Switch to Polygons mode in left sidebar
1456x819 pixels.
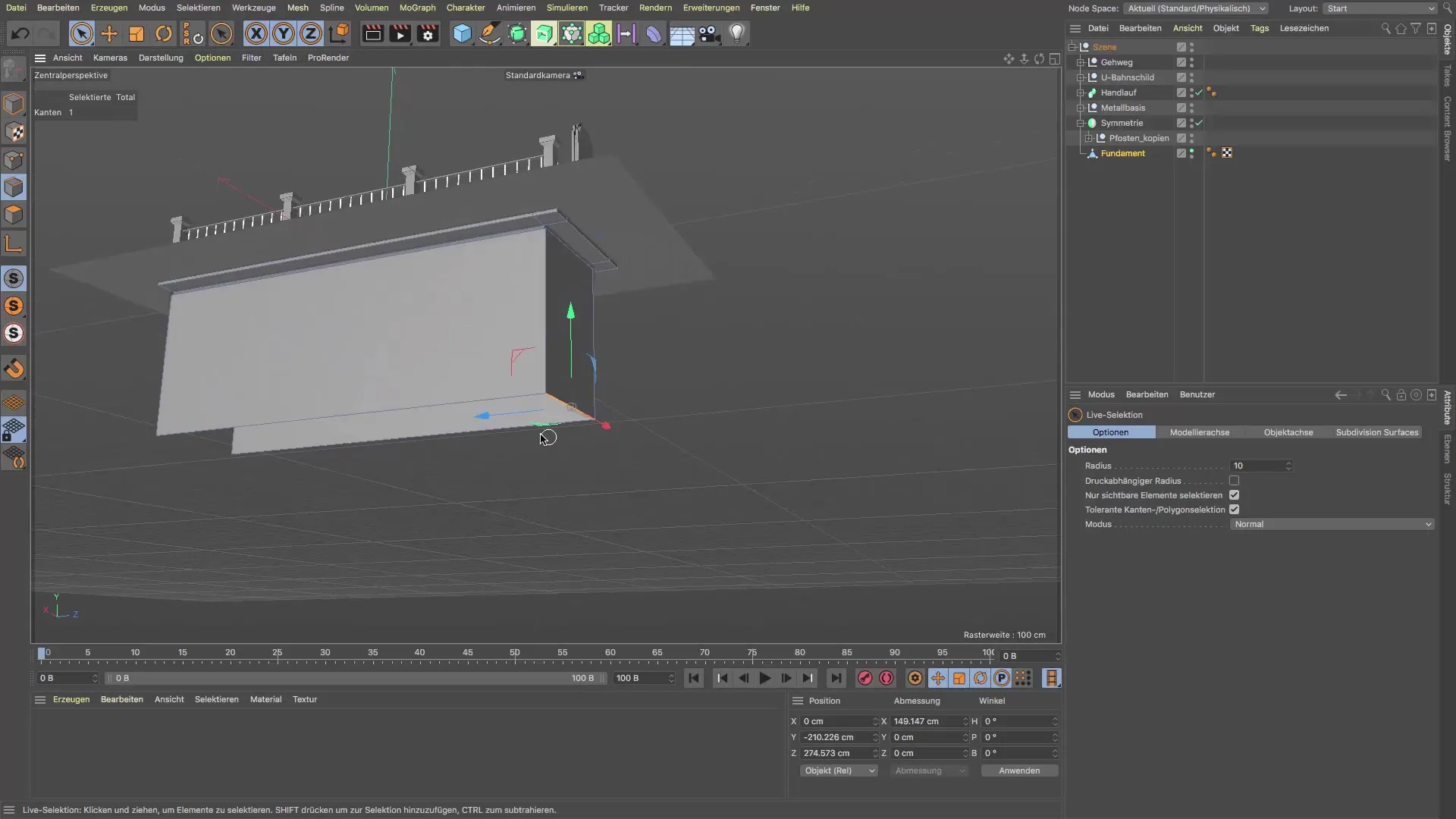tap(14, 215)
